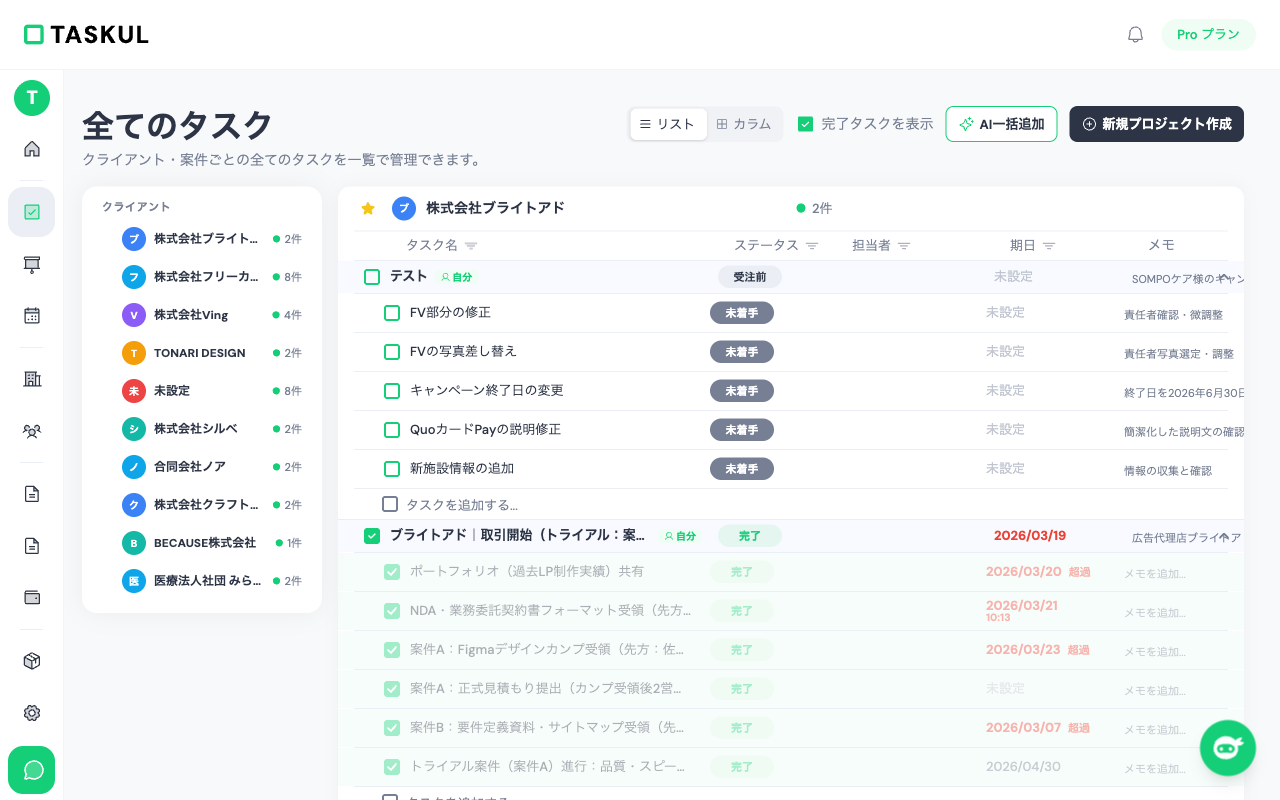Viewport: 1280px width, 800px height.
Task: Click the 自分 assignee badge on テスト
Action: click(x=456, y=277)
